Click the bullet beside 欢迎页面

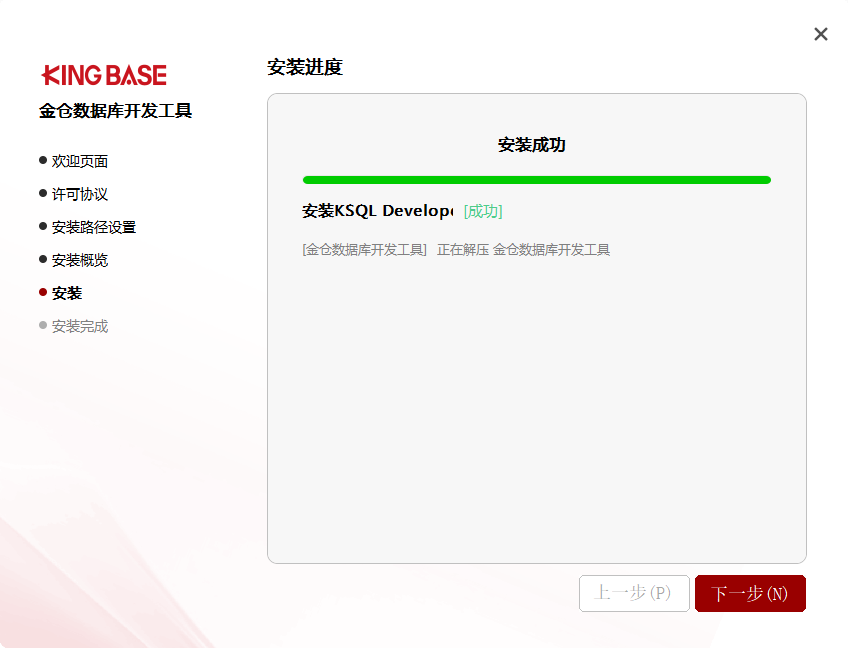tap(43, 160)
